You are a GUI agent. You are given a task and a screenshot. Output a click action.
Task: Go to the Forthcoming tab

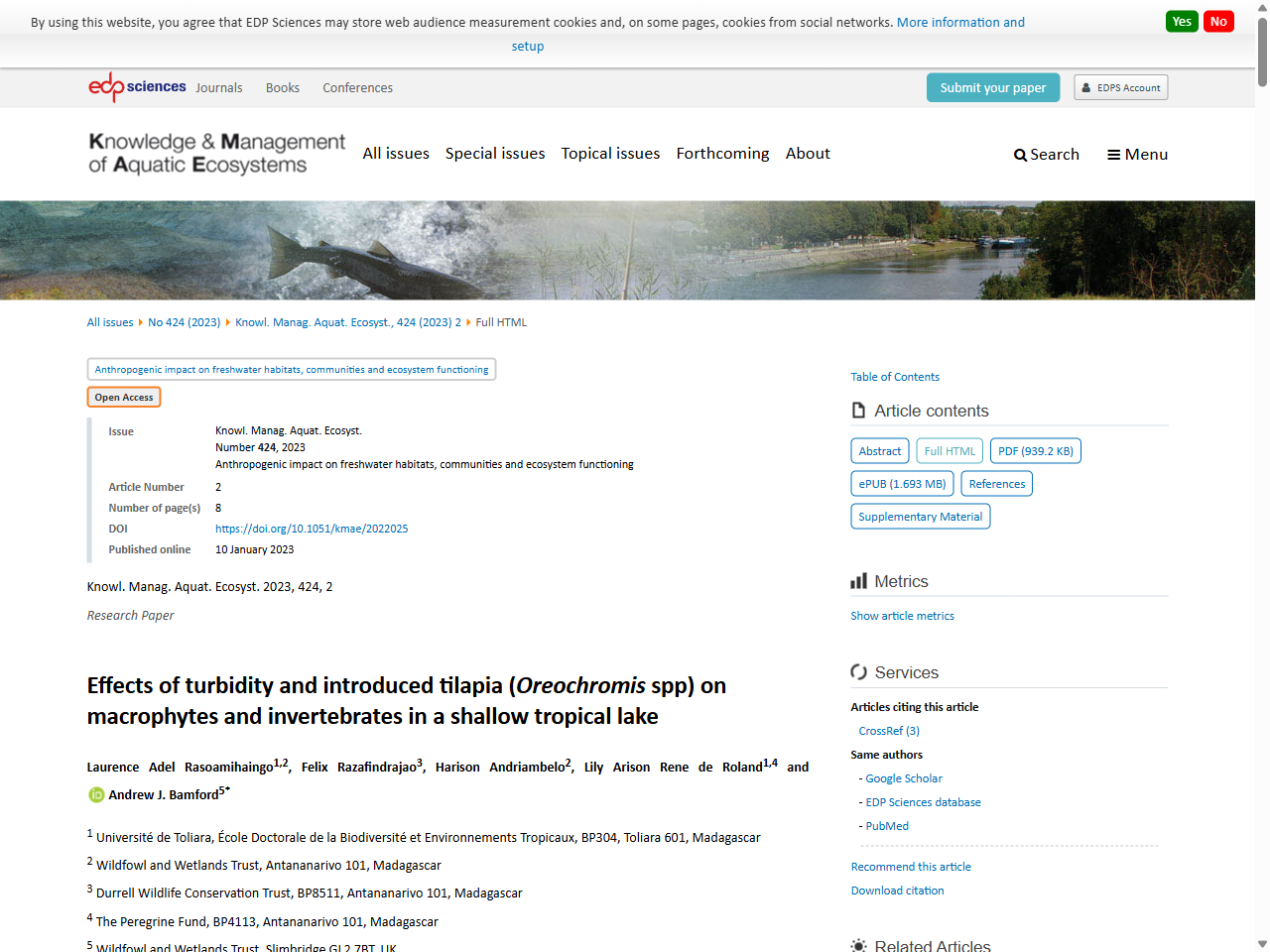point(722,154)
